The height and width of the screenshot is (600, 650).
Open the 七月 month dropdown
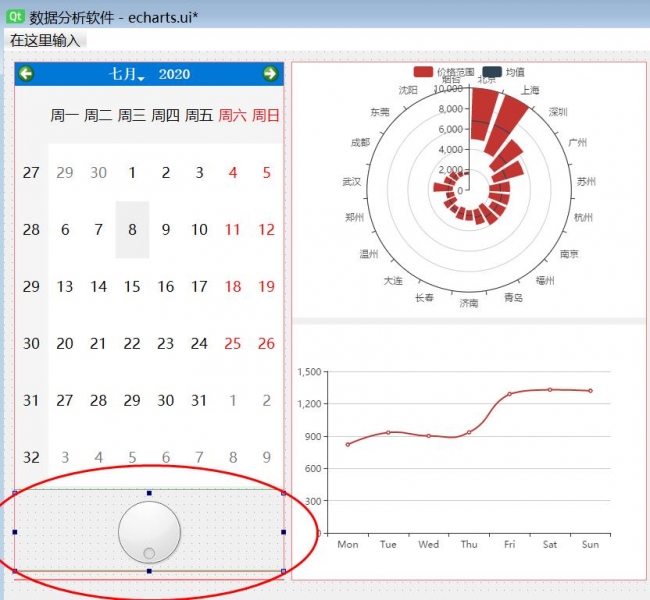(x=127, y=74)
